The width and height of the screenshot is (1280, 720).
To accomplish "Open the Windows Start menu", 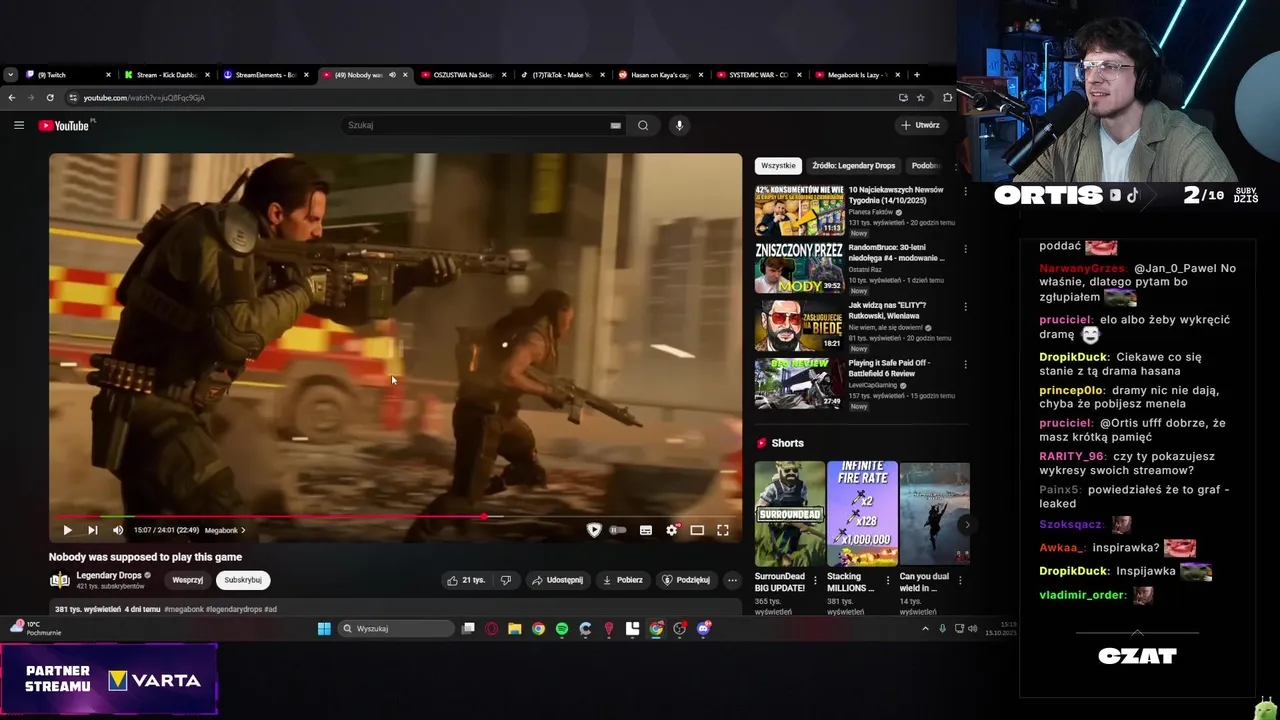I will point(324,629).
